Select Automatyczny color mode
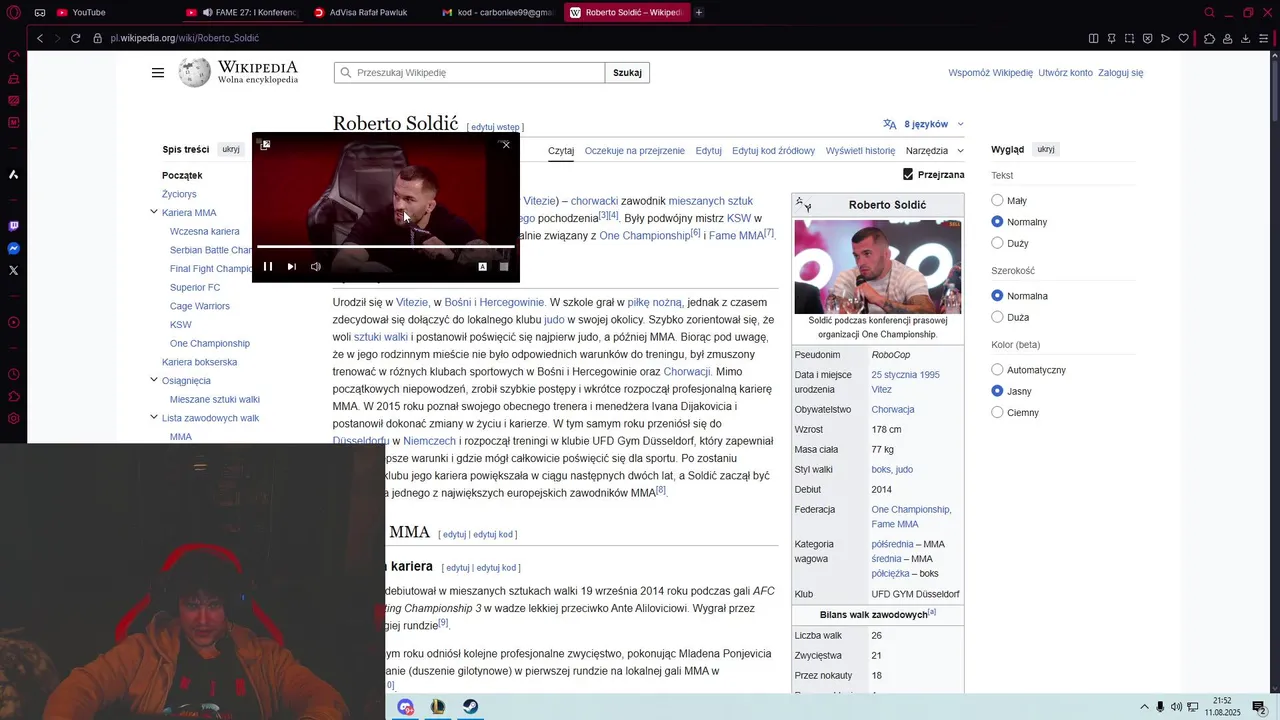This screenshot has width=1280, height=720. tap(997, 370)
